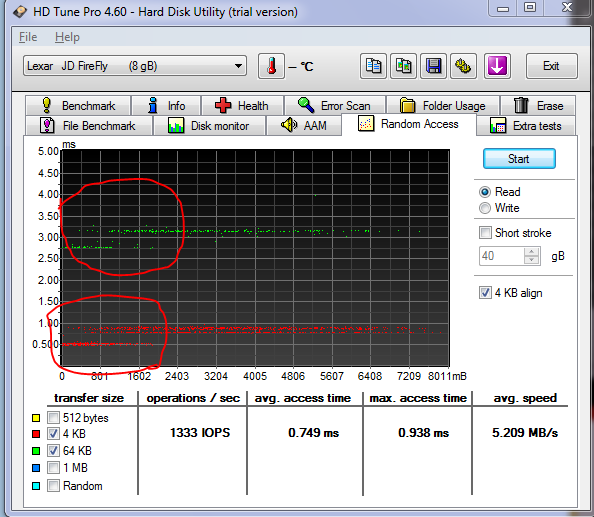Open the Error Scan tab
Screen dimensions: 594x517
[335, 105]
